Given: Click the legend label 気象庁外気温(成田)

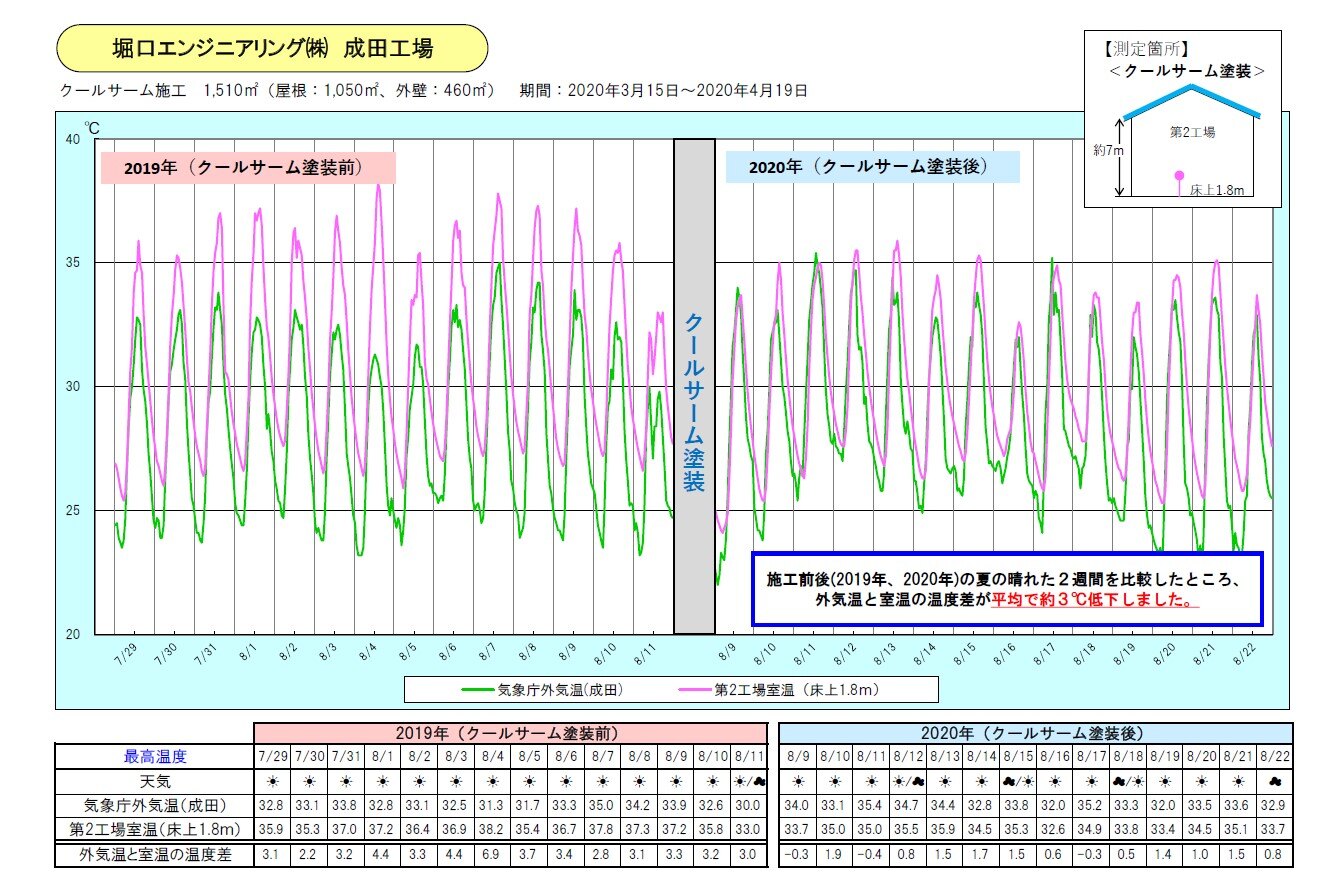Looking at the screenshot, I should [x=561, y=689].
